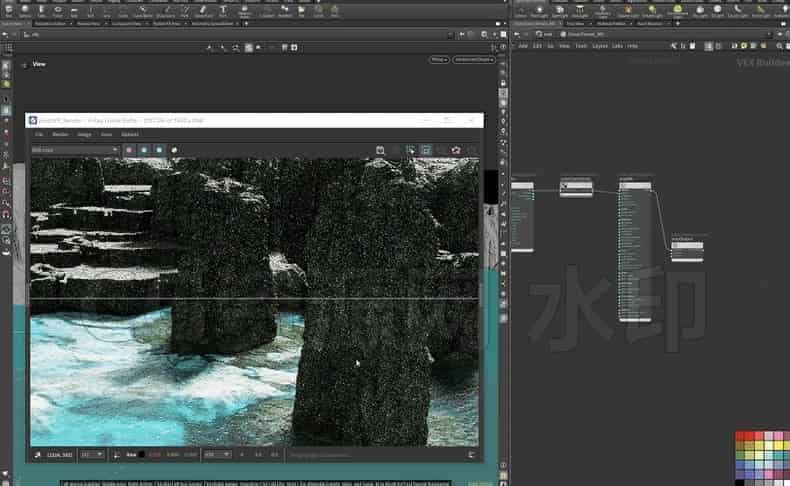
Task: Open the Persp viewport dropdown
Action: click(x=439, y=59)
